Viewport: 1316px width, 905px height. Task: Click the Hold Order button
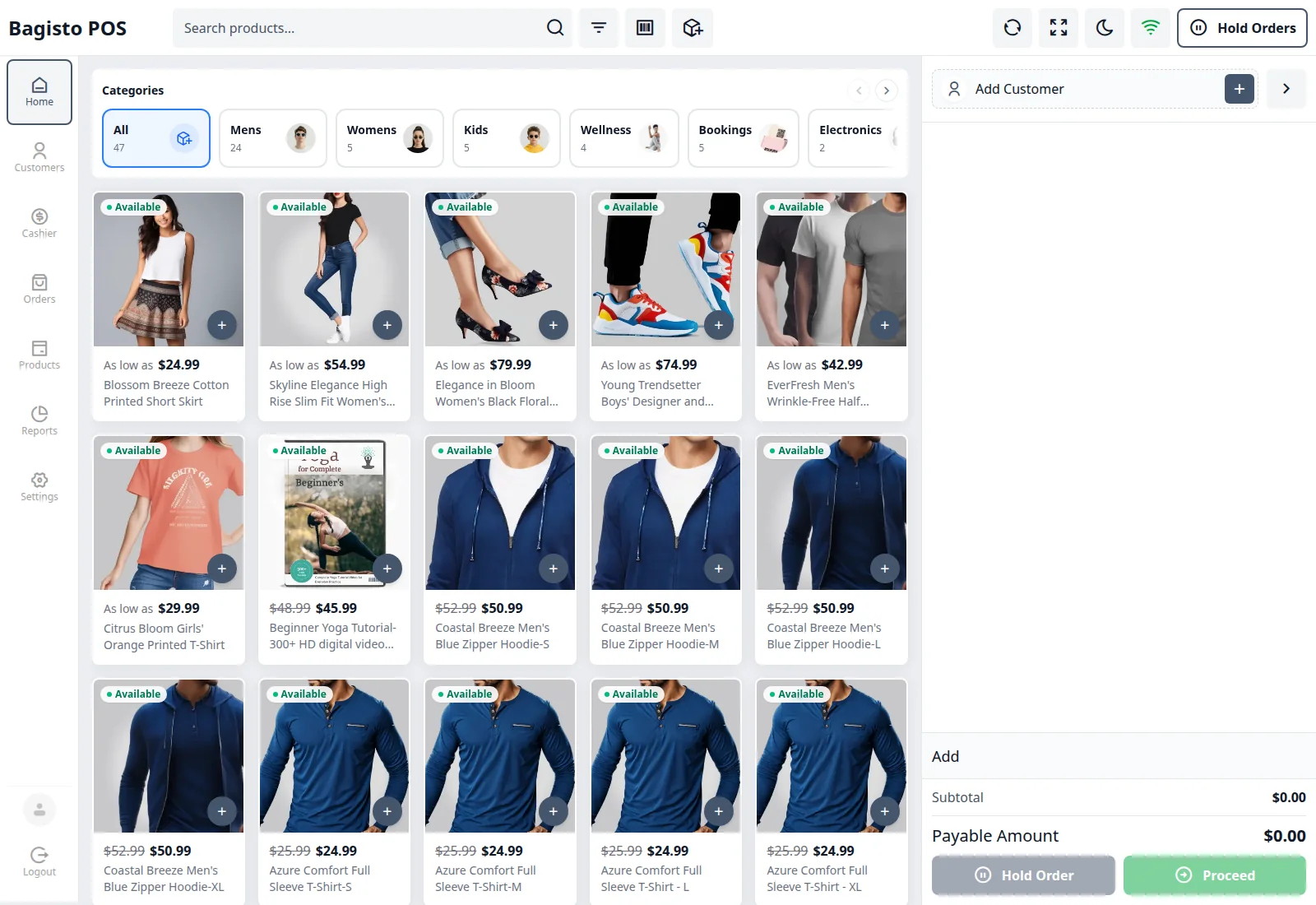[x=1023, y=875]
